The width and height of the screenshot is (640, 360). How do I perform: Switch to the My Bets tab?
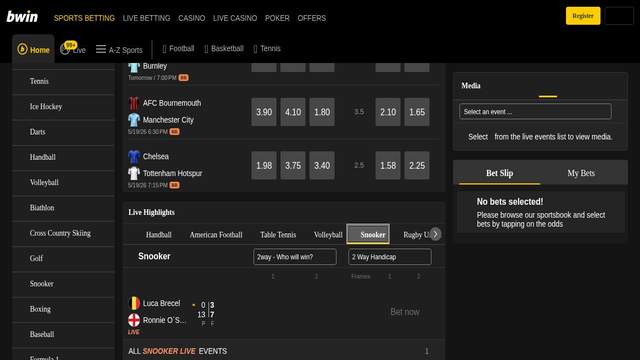pyautogui.click(x=581, y=173)
